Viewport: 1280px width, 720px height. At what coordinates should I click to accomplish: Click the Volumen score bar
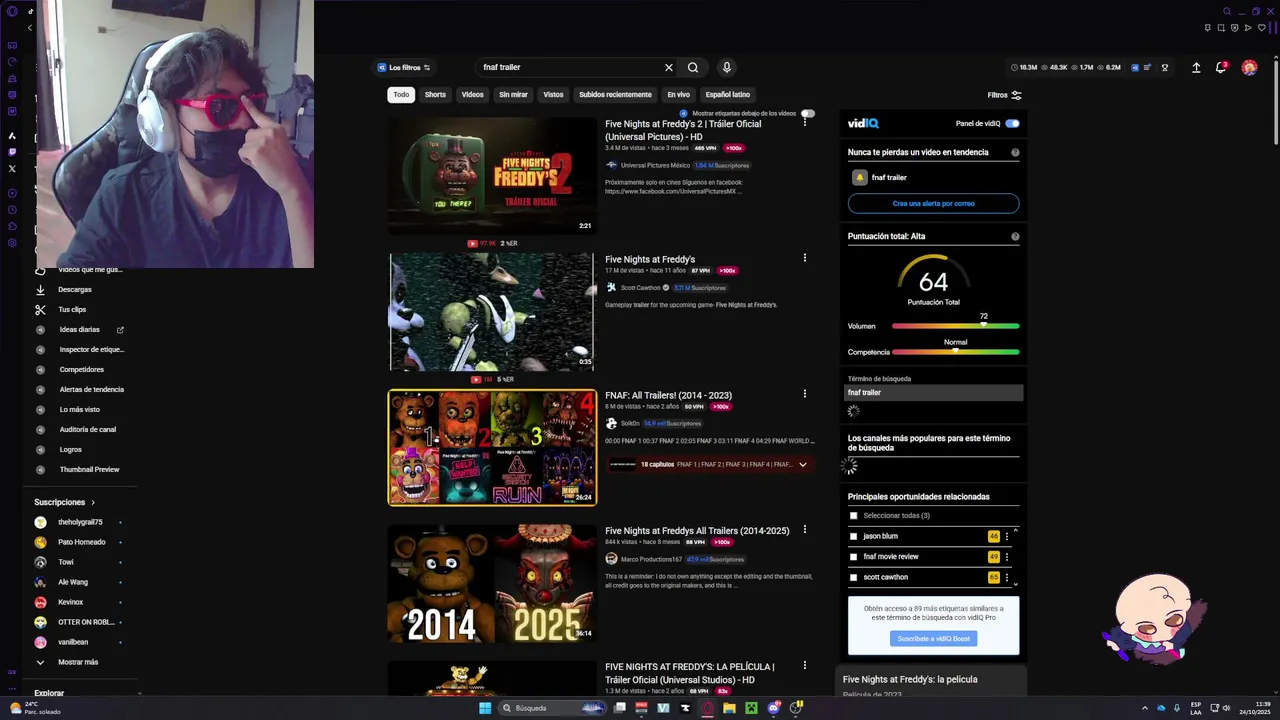point(955,326)
